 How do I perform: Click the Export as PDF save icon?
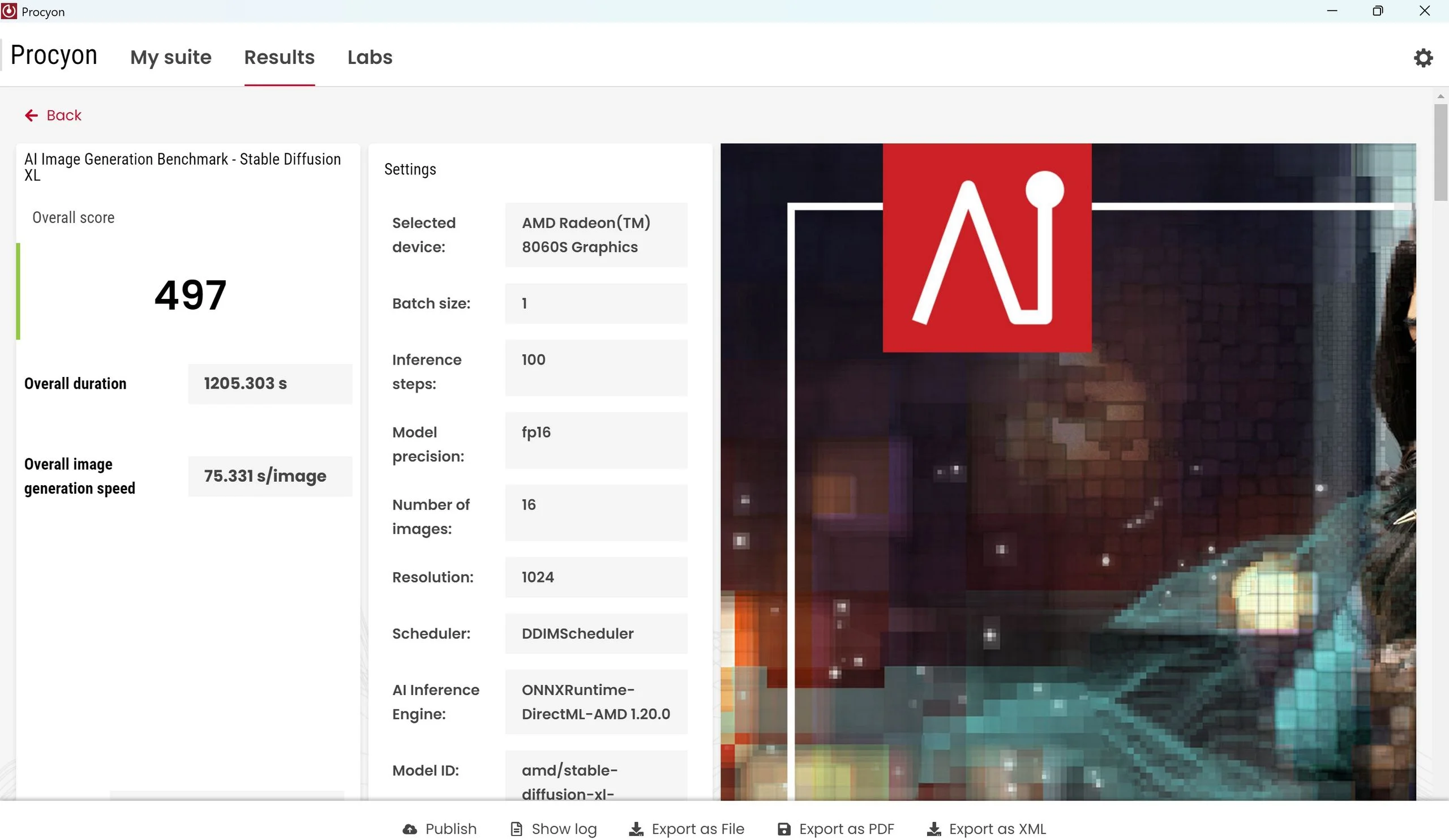[x=783, y=829]
